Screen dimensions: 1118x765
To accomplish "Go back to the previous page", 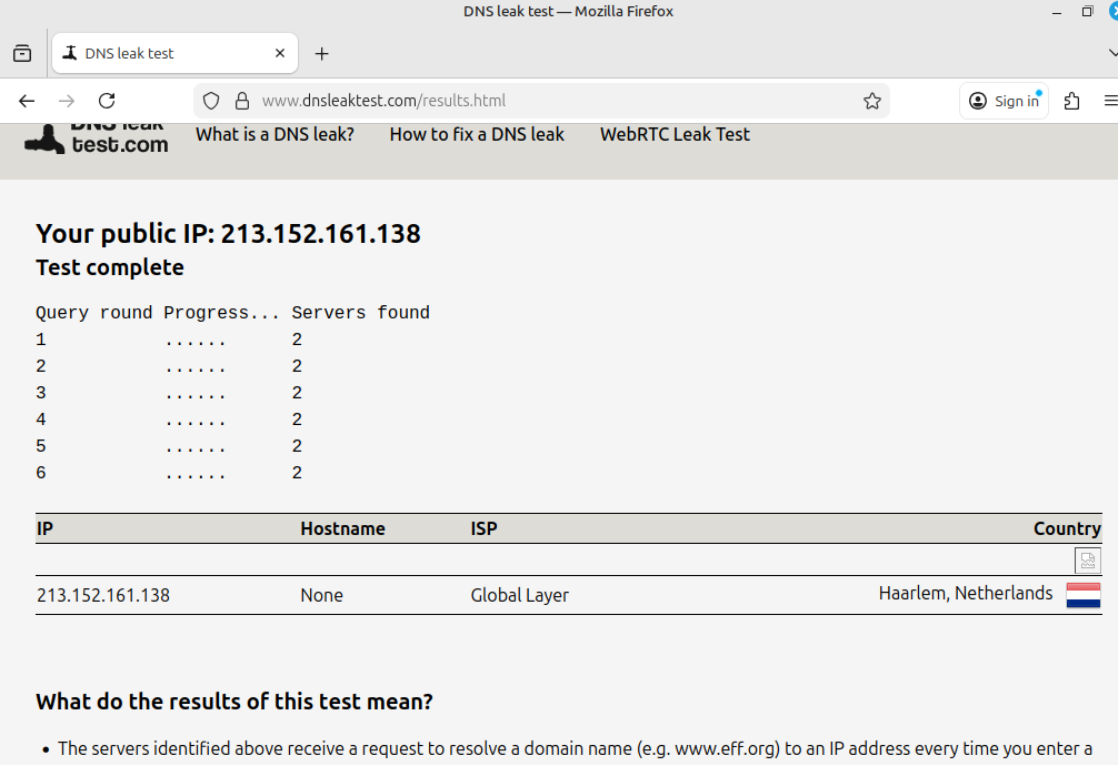I will coord(27,101).
